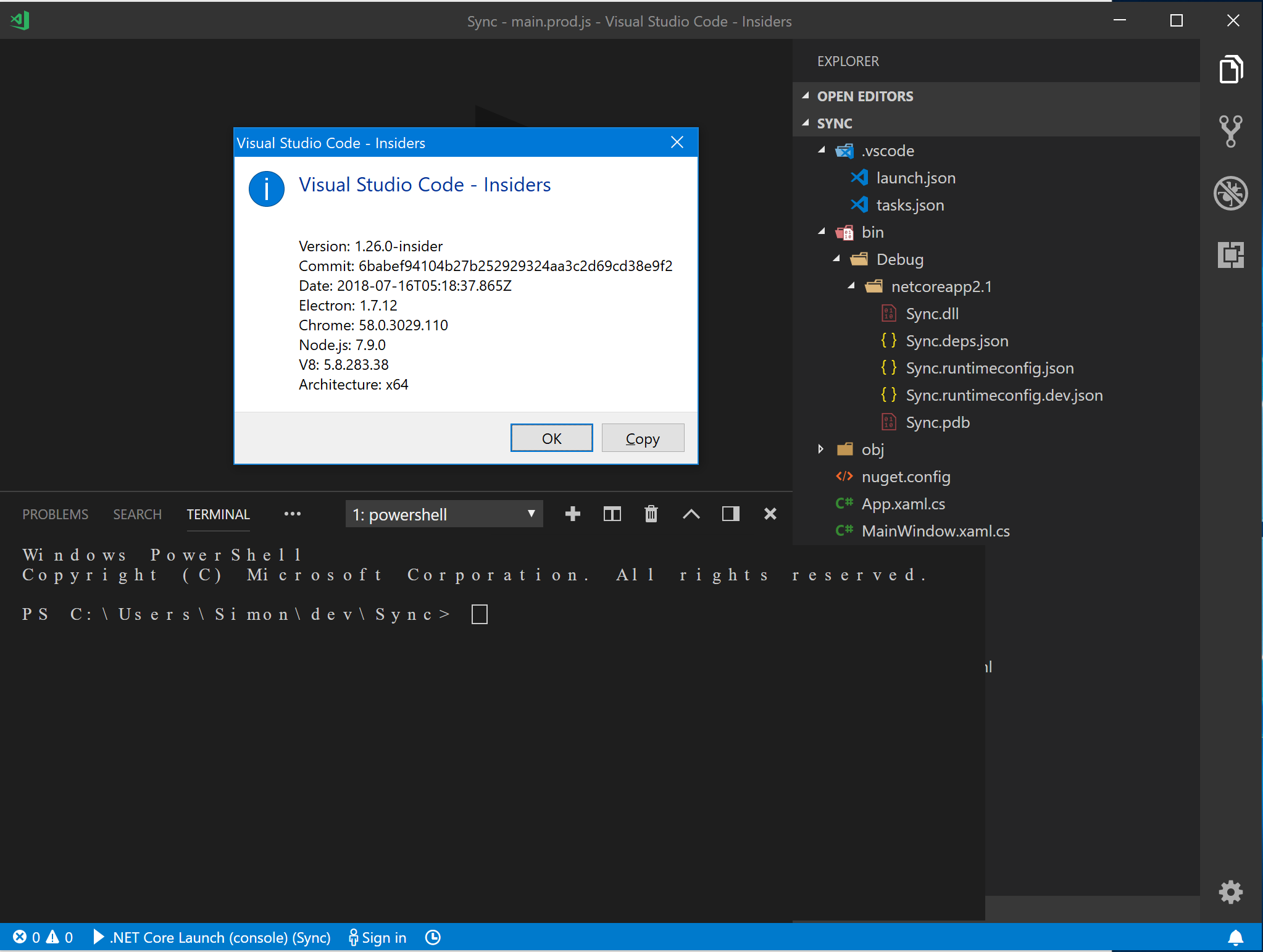Switch to the SEARCH tab
This screenshot has width=1263, height=952.
pyautogui.click(x=137, y=514)
